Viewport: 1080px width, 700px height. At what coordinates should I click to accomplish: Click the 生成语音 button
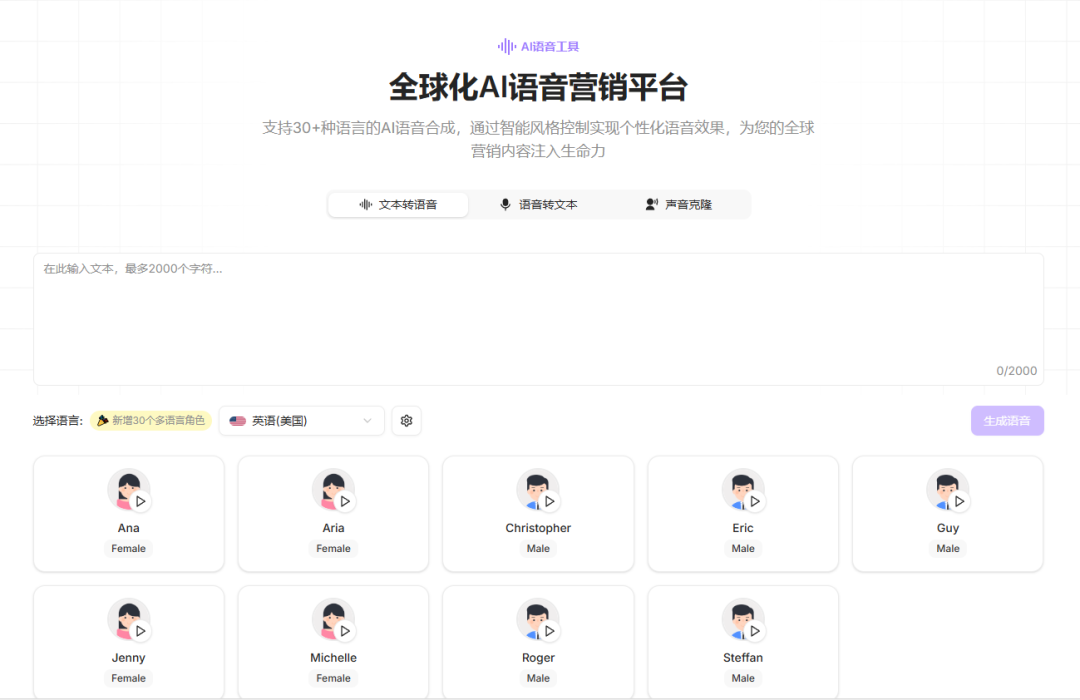click(x=1007, y=420)
